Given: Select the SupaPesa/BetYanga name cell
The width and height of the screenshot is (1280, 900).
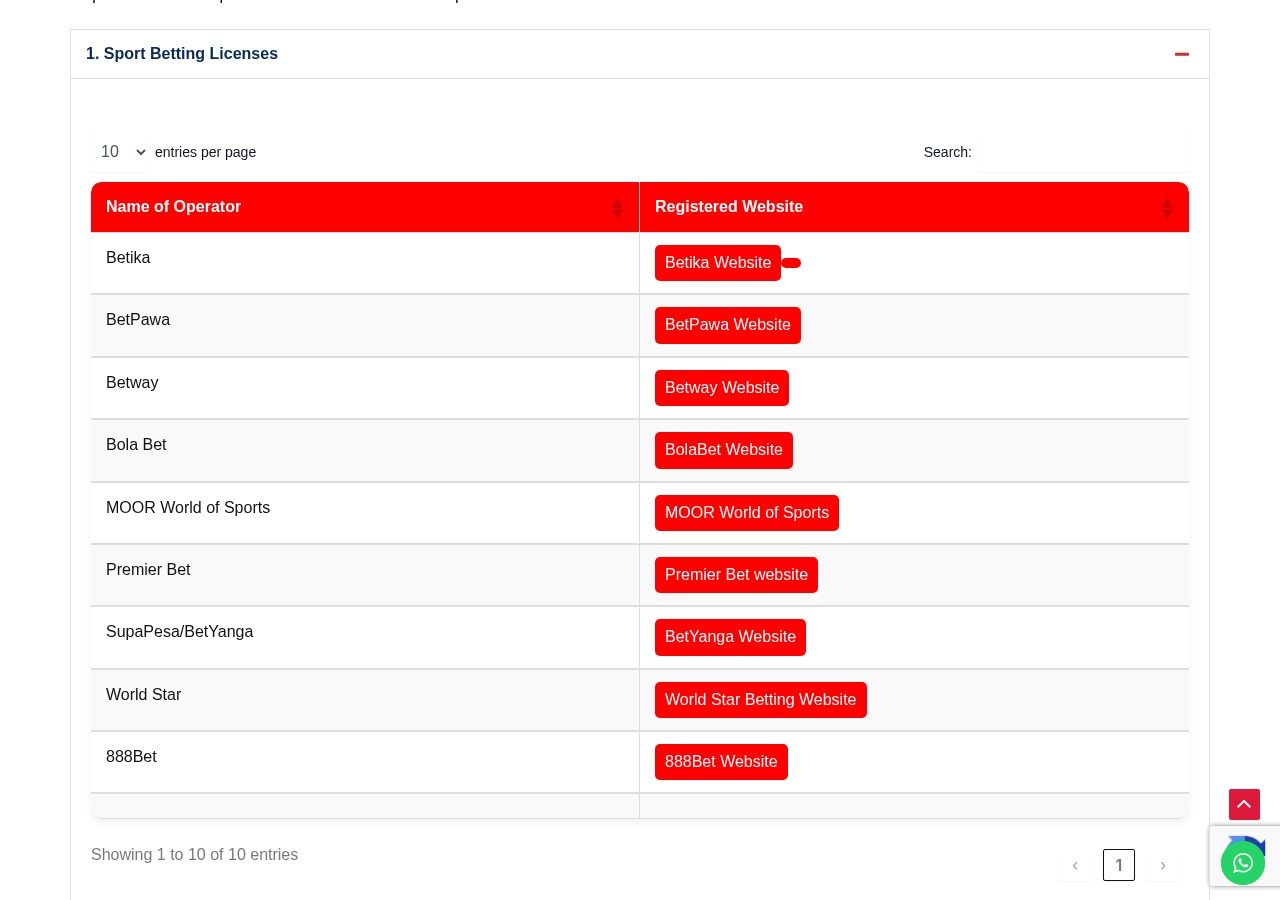Looking at the screenshot, I should click(365, 638).
